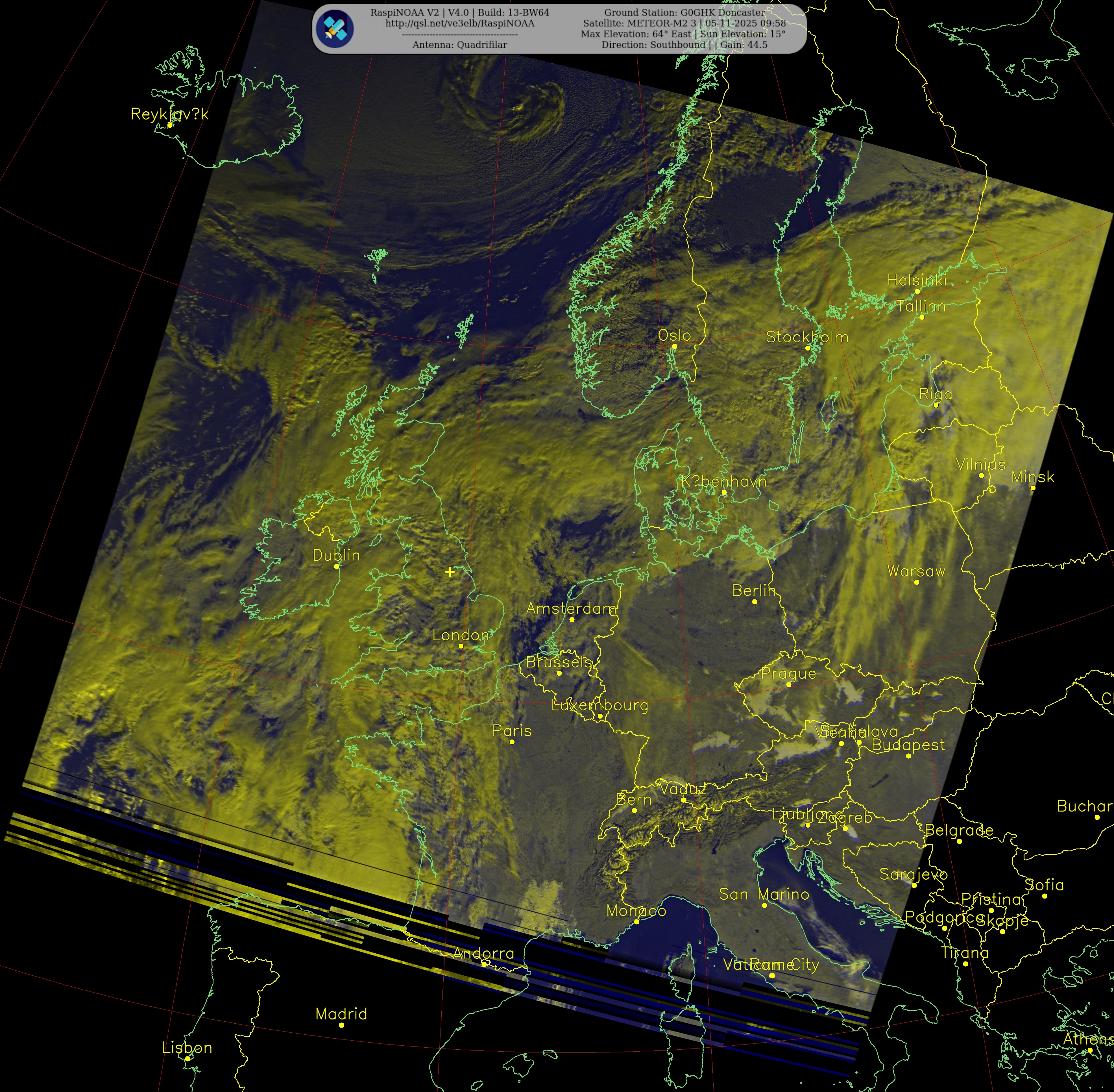Click the Paris city dot marker
Image resolution: width=1114 pixels, height=1092 pixels.
tap(512, 741)
